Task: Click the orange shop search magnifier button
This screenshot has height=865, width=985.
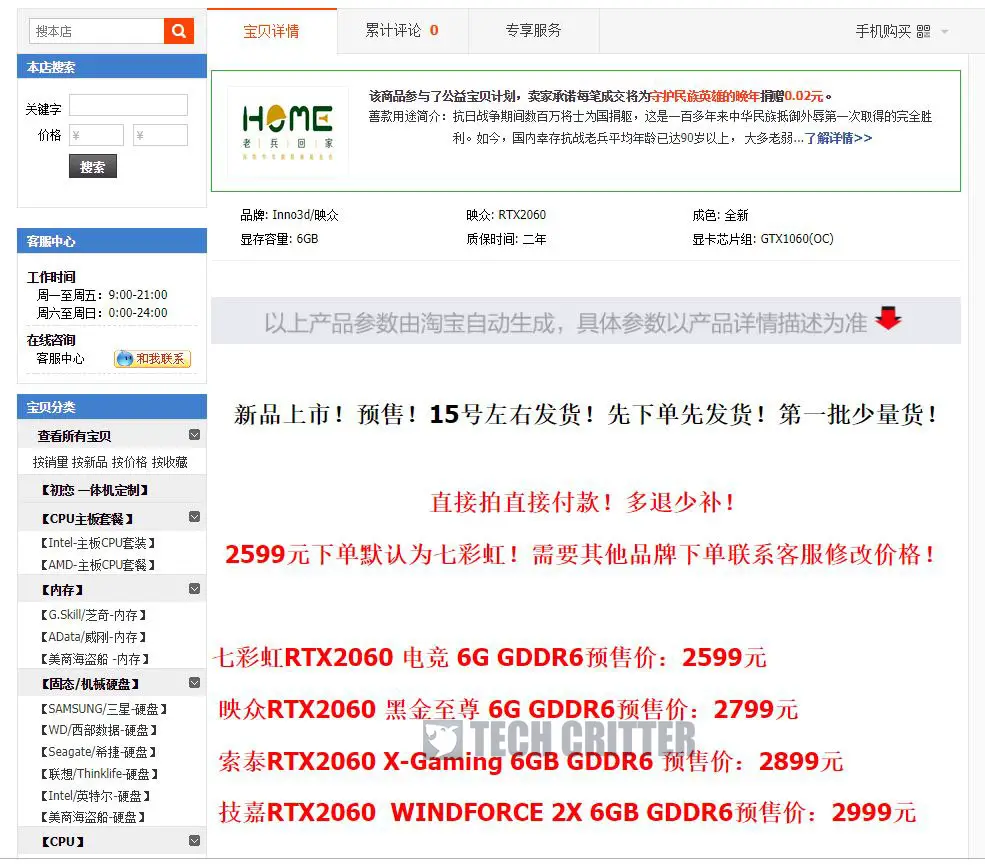Action: tap(178, 31)
